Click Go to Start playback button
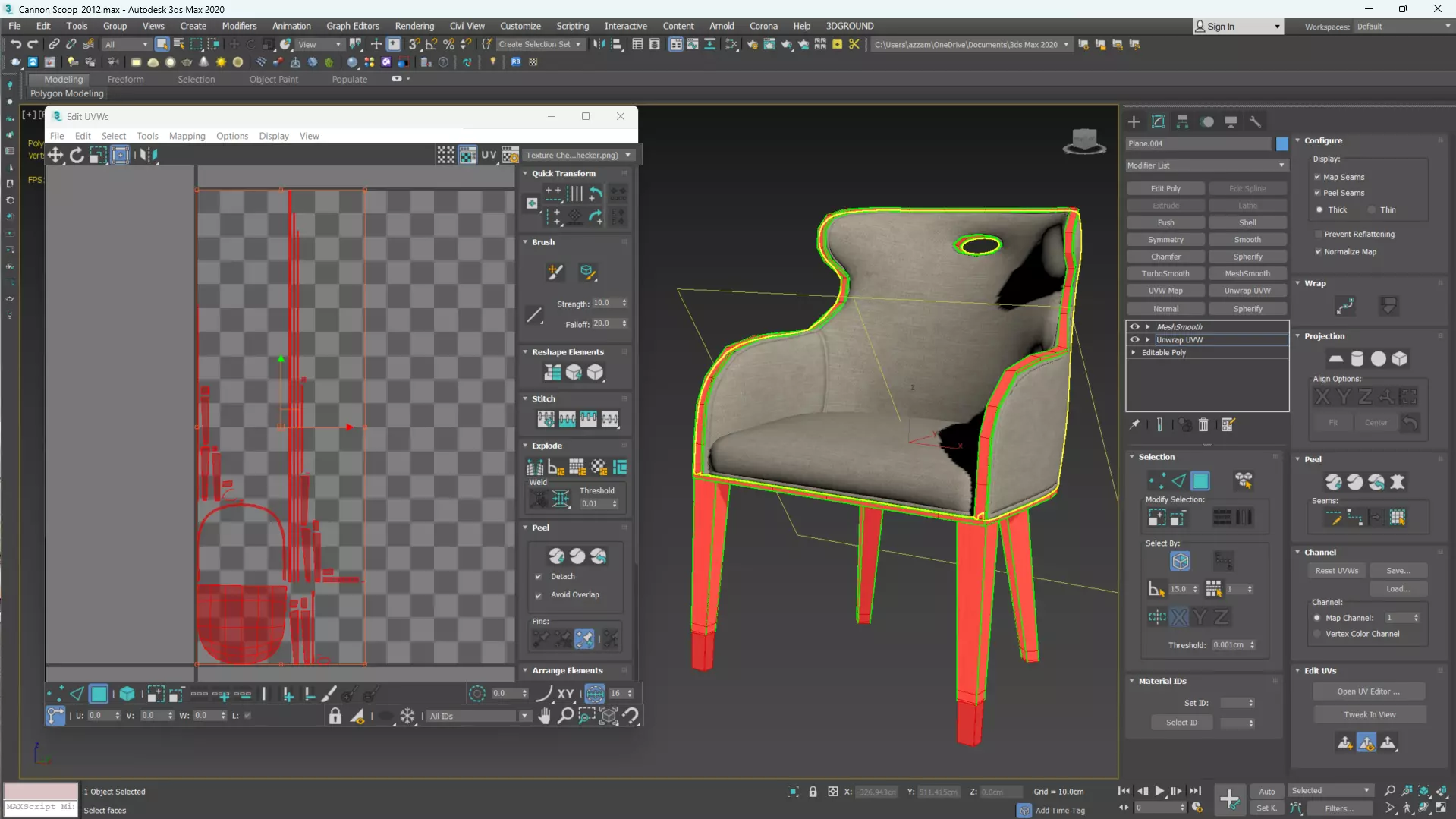This screenshot has width=1456, height=819. click(1124, 791)
